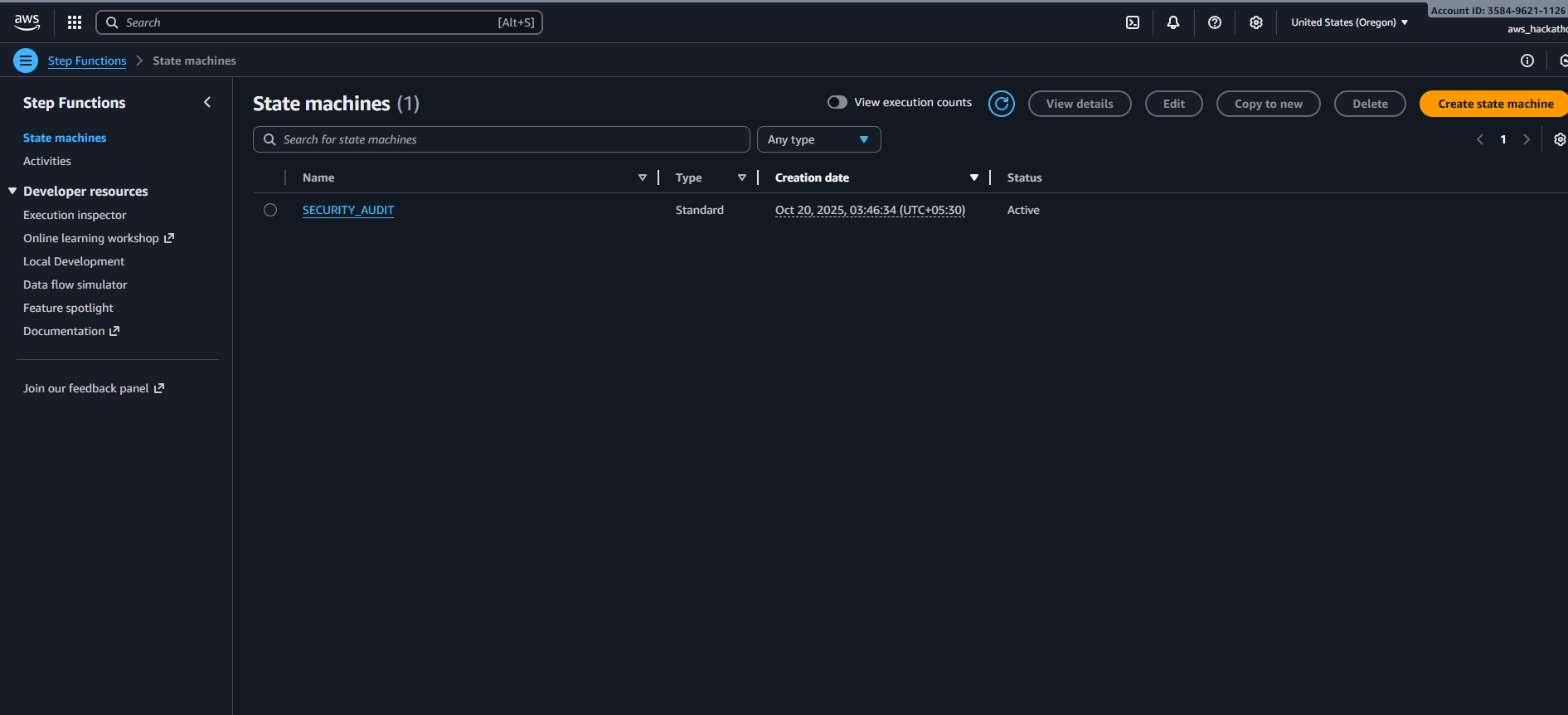Toggle View execution counts switch
This screenshot has height=715, width=1568.
point(837,102)
